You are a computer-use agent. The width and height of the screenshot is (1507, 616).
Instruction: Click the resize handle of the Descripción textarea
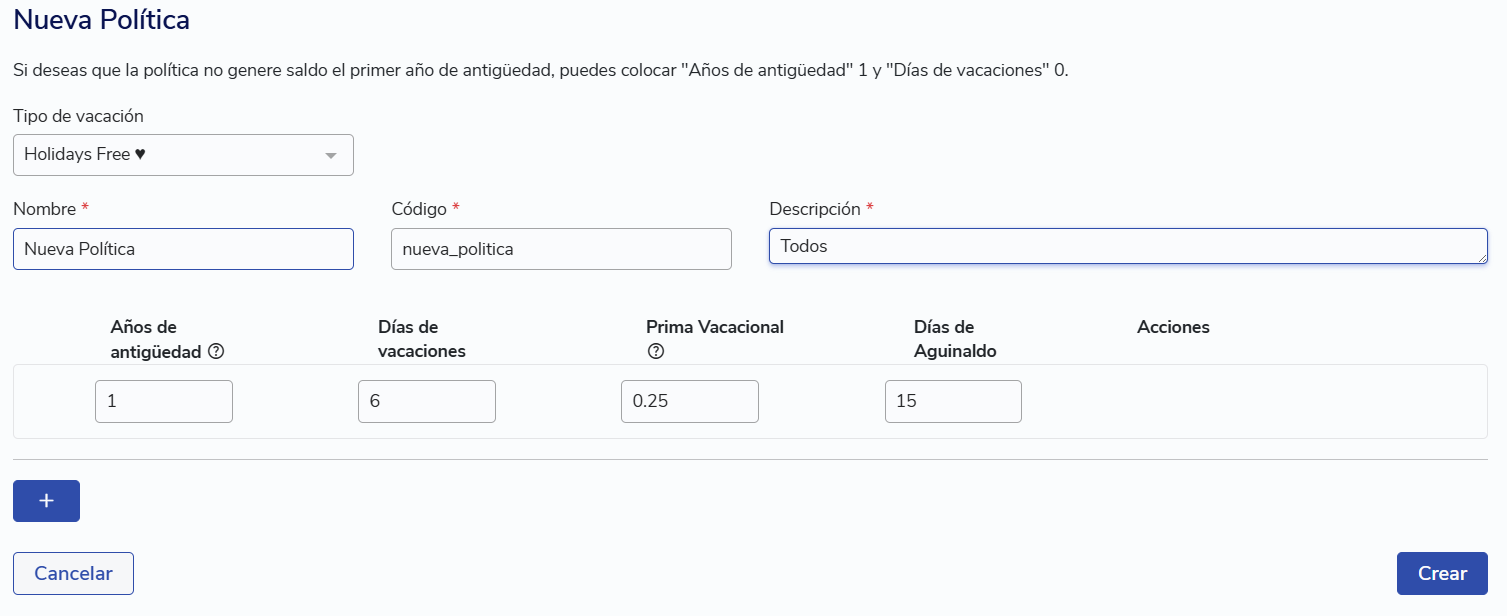click(1481, 257)
